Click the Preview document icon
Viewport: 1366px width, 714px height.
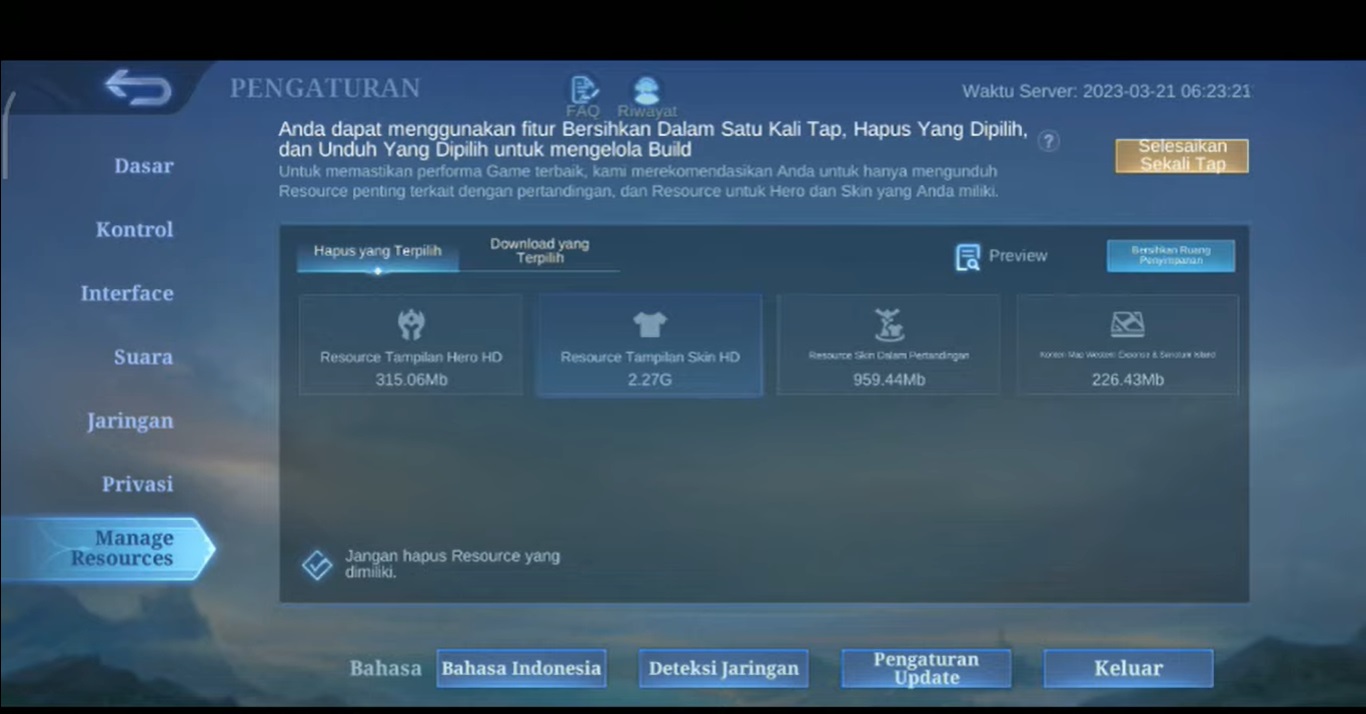pyautogui.click(x=967, y=257)
